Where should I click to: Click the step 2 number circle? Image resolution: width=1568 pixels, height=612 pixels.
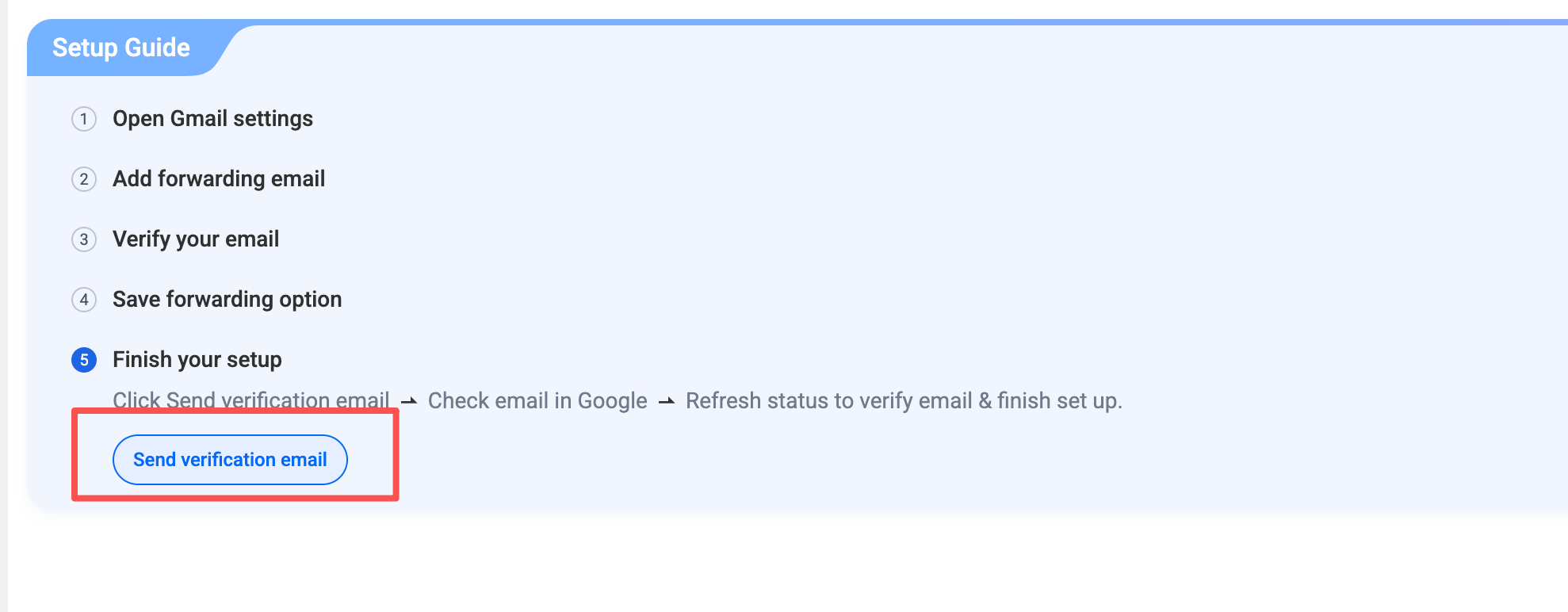84,179
